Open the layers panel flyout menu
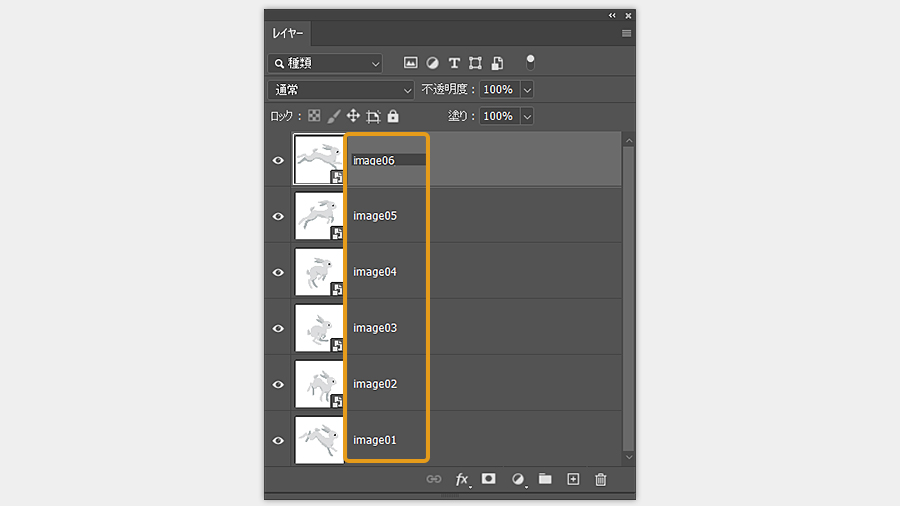This screenshot has width=900, height=506. [x=627, y=33]
